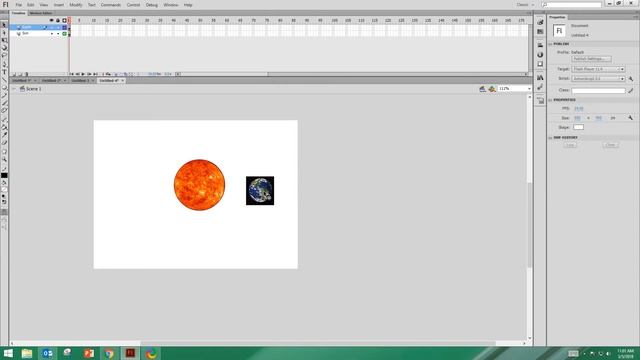This screenshot has width=640, height=360.
Task: Click in the Class input field
Action: coord(598,90)
